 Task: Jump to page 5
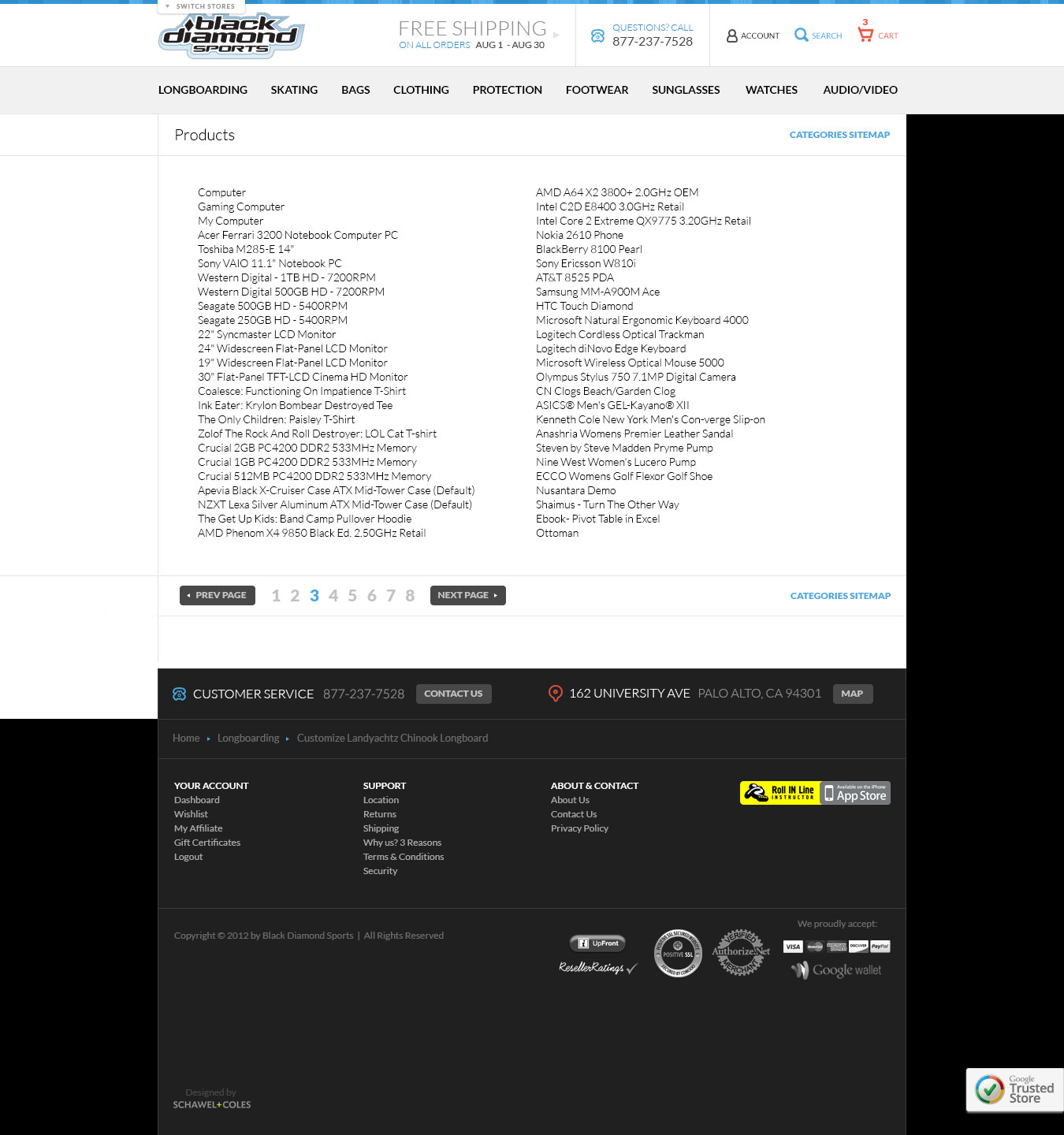(x=352, y=596)
